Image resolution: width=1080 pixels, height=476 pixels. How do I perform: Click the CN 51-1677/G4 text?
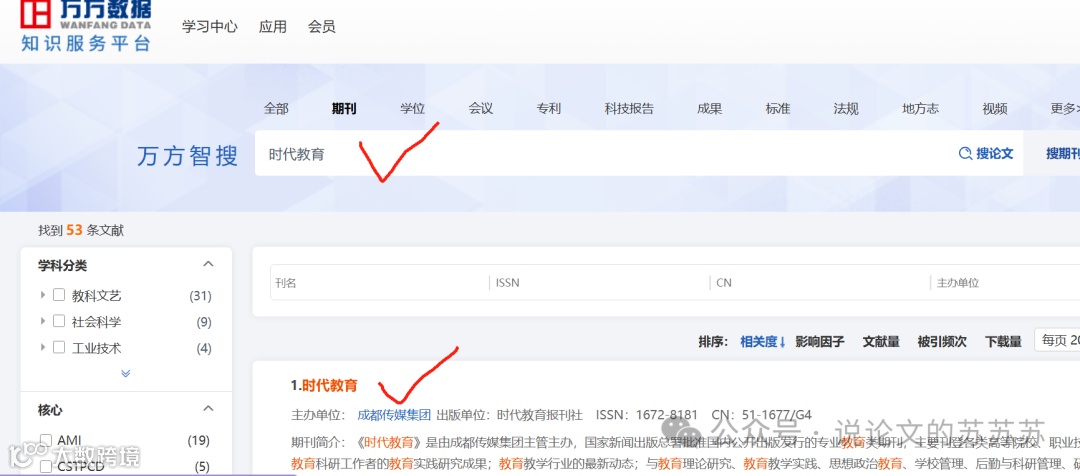762,415
